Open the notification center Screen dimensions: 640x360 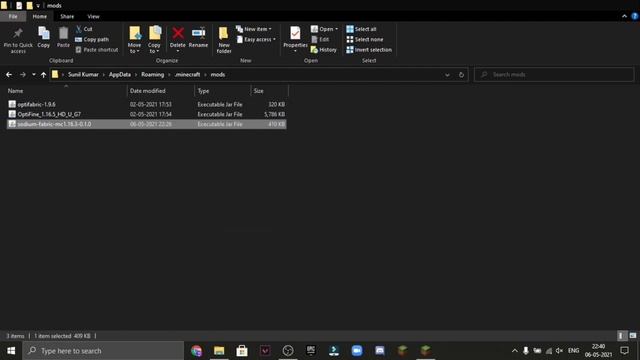click(x=624, y=351)
